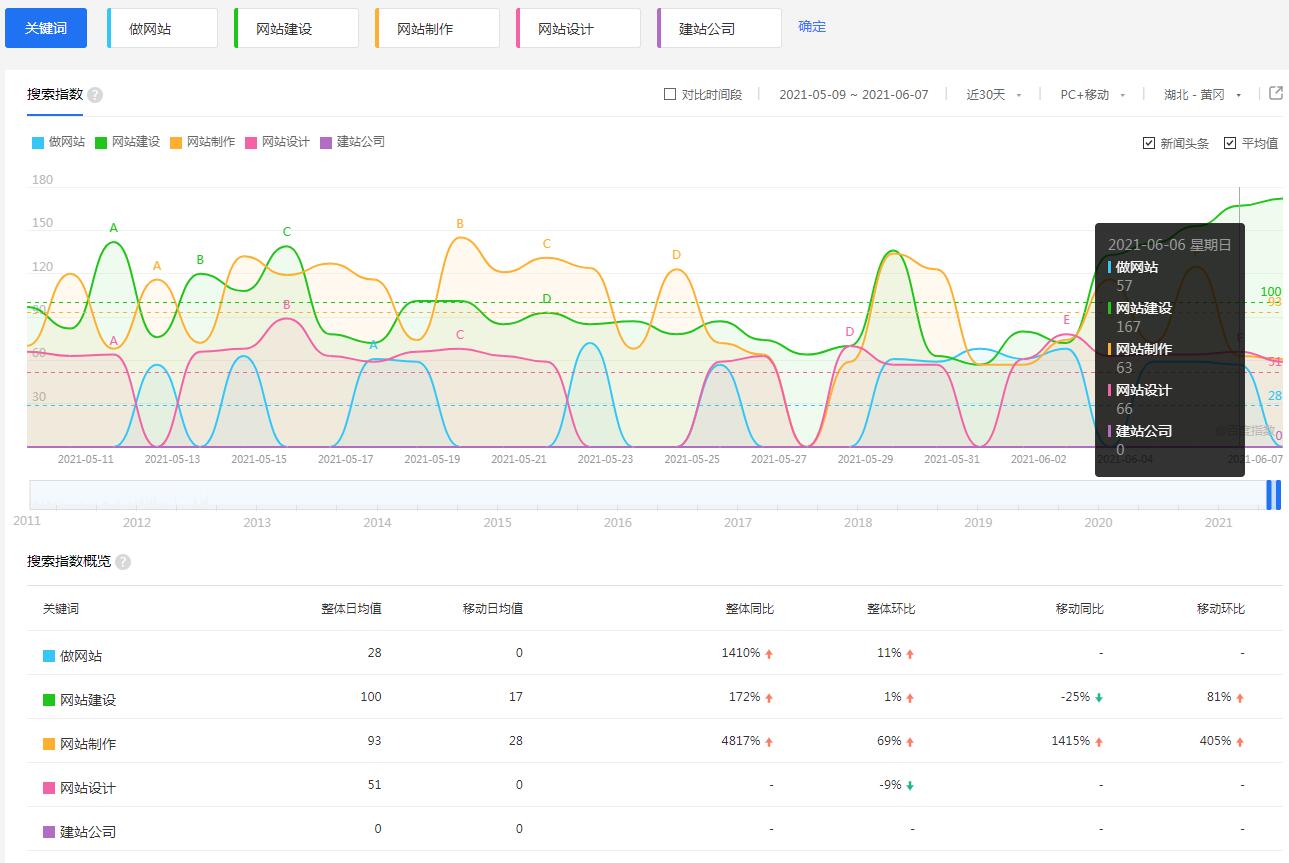Click orange news marker D near 2021-05-25
The image size is (1289, 863).
[677, 255]
